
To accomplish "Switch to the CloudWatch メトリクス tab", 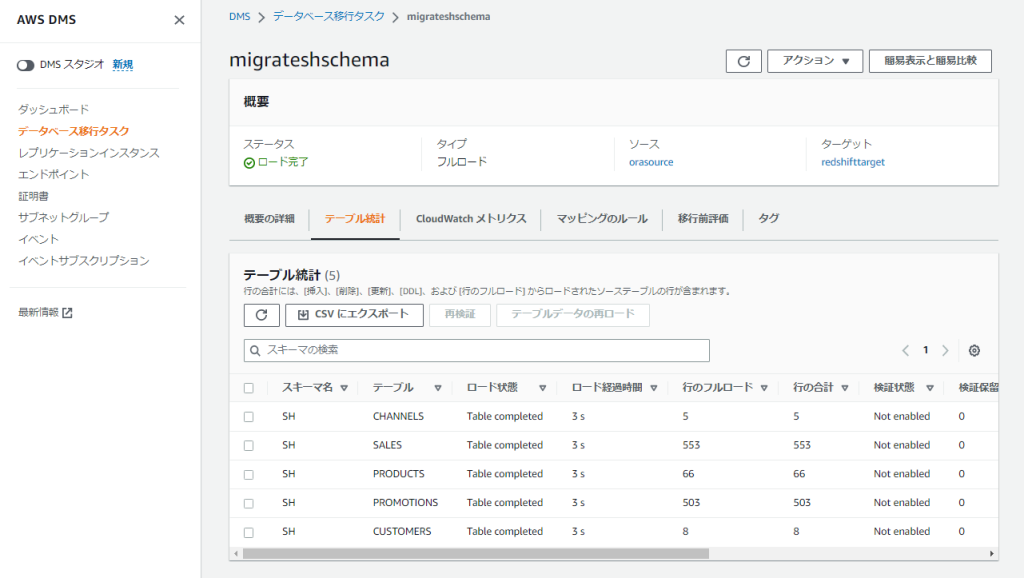I will 471,219.
